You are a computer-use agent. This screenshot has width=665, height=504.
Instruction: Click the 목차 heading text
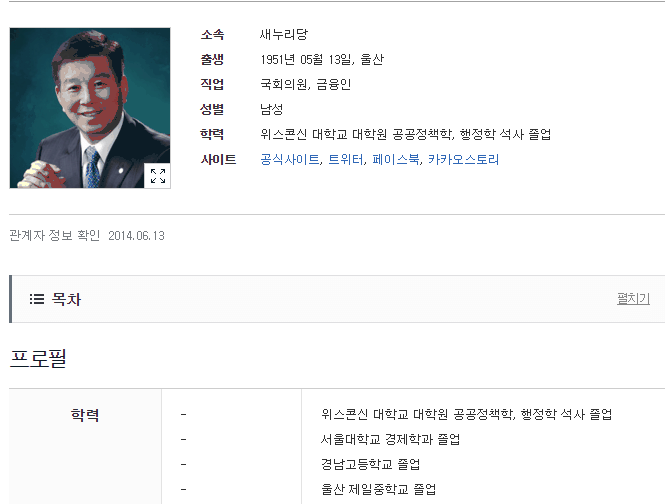pyautogui.click(x=66, y=299)
